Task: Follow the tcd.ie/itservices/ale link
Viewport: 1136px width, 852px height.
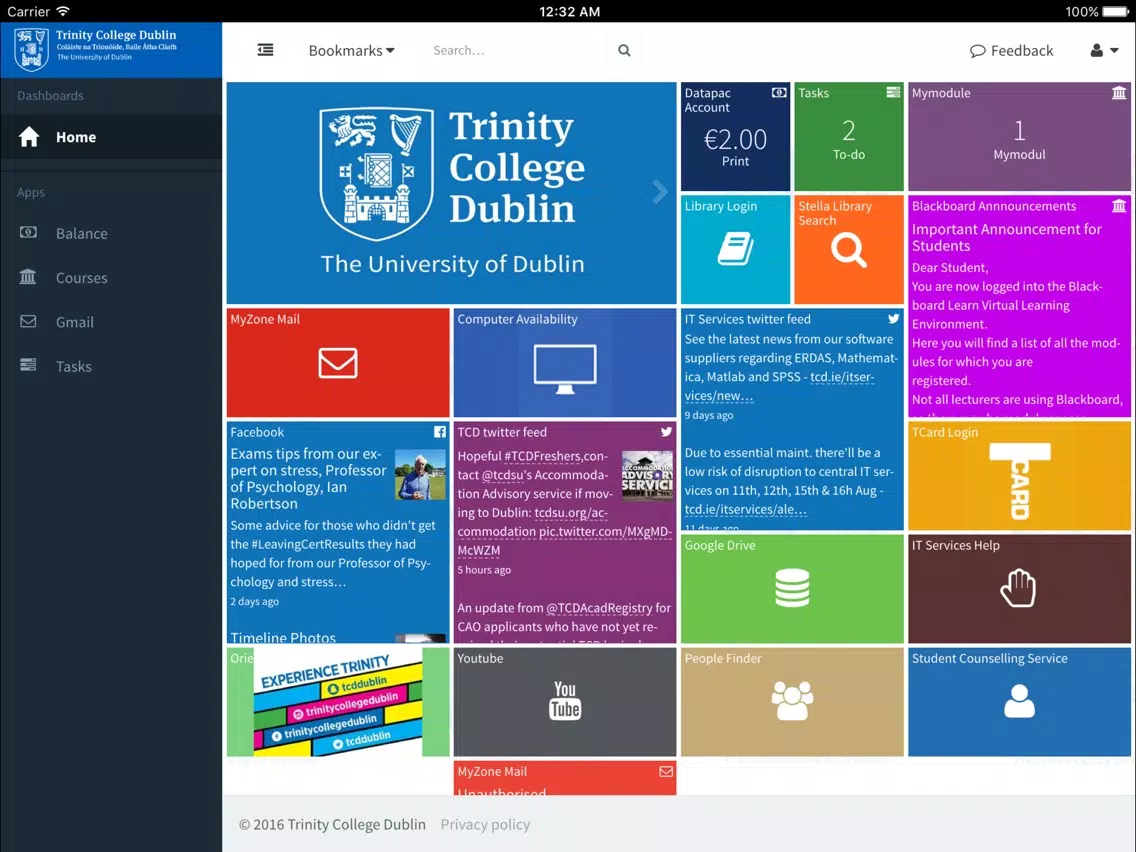Action: click(746, 509)
